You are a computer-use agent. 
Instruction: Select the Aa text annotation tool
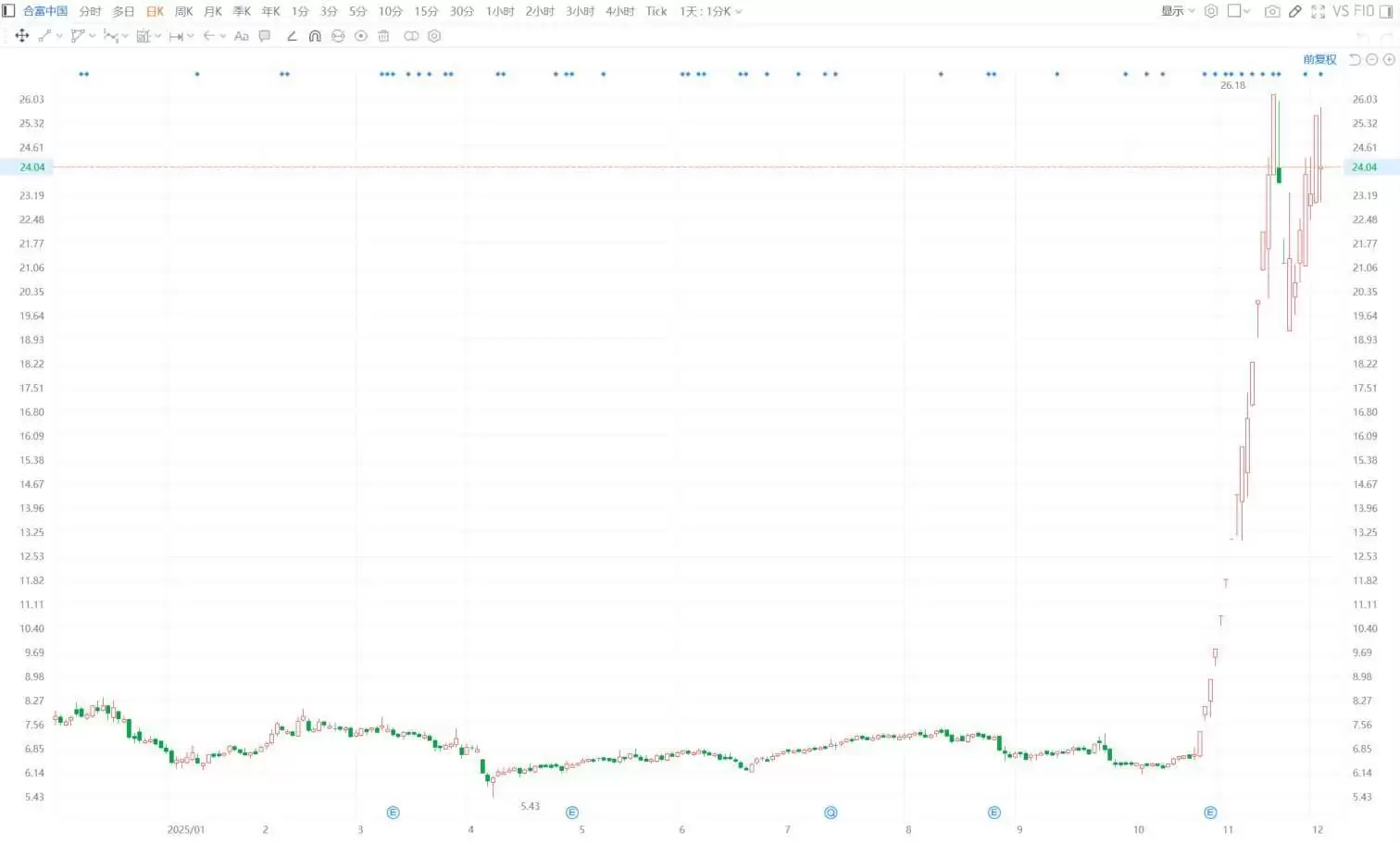coord(242,36)
